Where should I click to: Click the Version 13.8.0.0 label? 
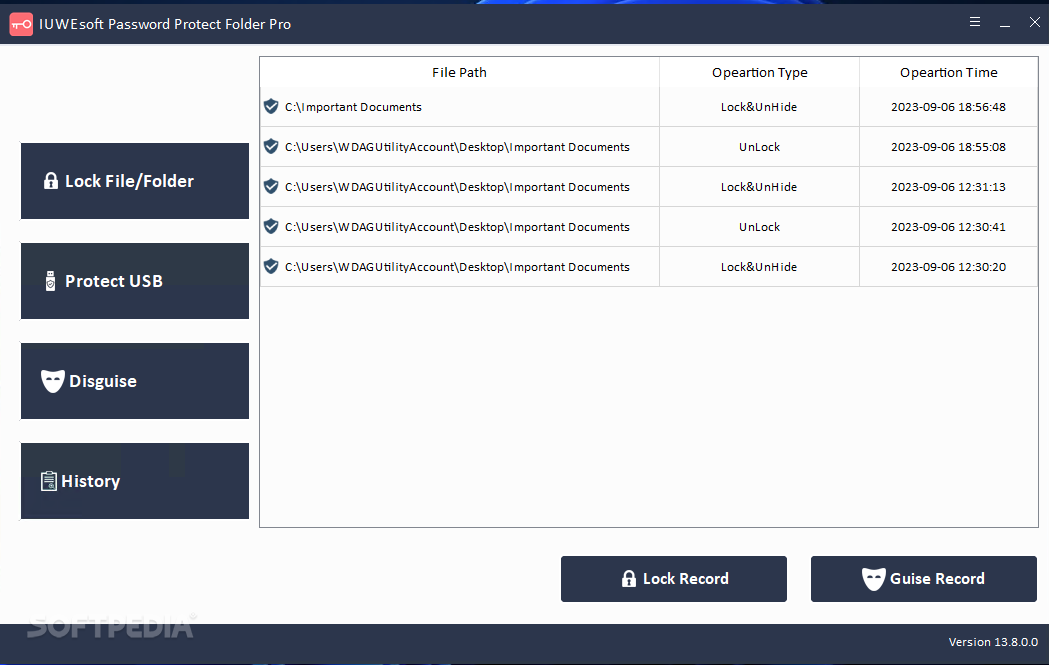pyautogui.click(x=993, y=642)
